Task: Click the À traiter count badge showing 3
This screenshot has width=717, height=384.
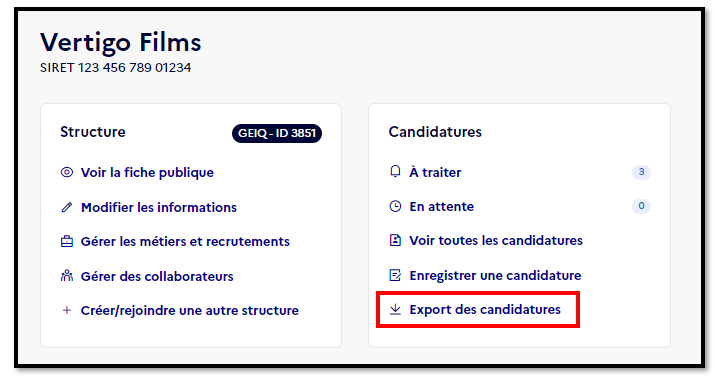Action: [x=641, y=172]
